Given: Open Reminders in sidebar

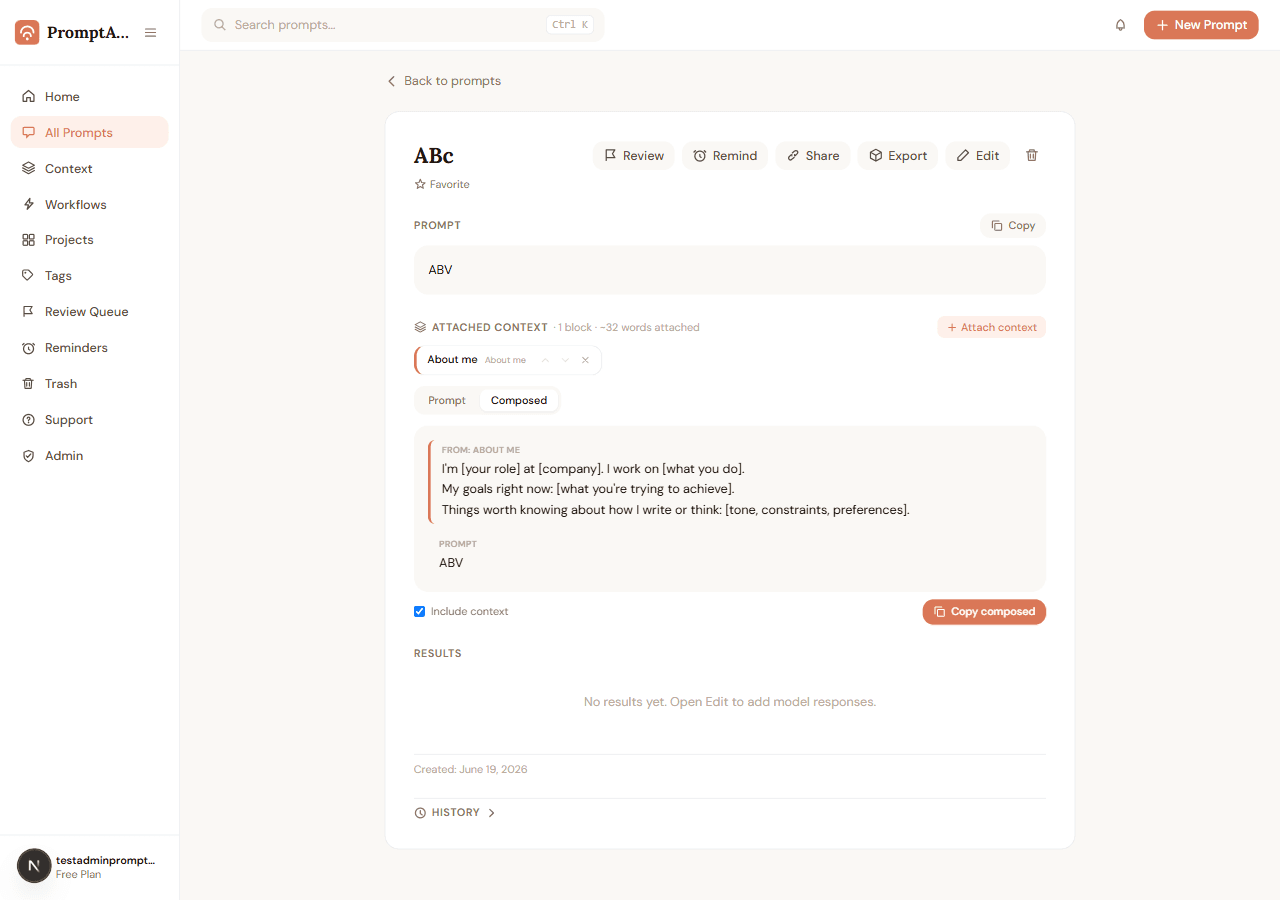Looking at the screenshot, I should coord(90,348).
